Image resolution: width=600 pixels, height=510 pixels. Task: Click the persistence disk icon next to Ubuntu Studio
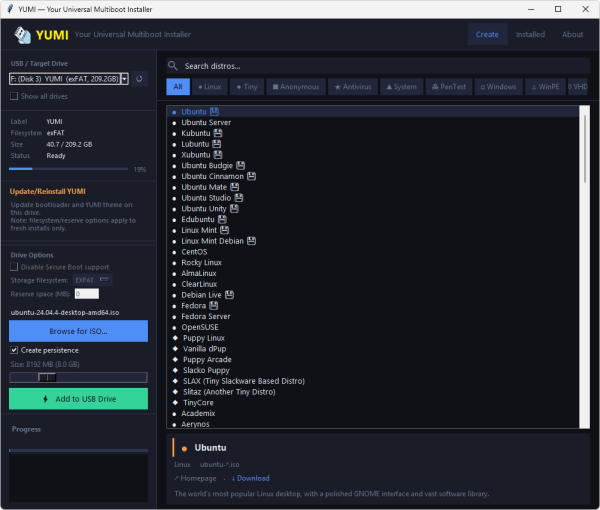click(239, 198)
